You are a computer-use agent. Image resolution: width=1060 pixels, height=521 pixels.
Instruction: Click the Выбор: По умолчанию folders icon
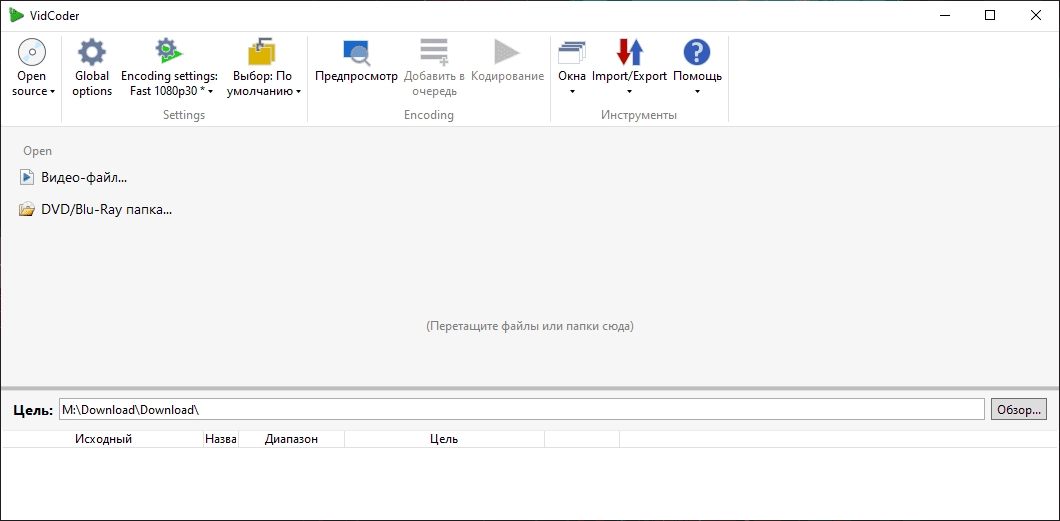click(x=262, y=51)
